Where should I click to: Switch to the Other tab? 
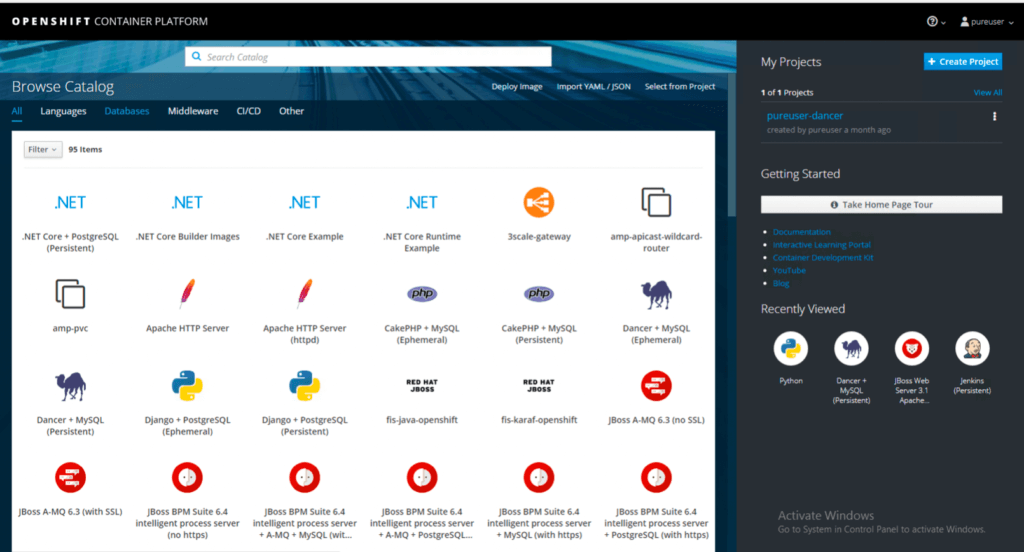(x=291, y=111)
